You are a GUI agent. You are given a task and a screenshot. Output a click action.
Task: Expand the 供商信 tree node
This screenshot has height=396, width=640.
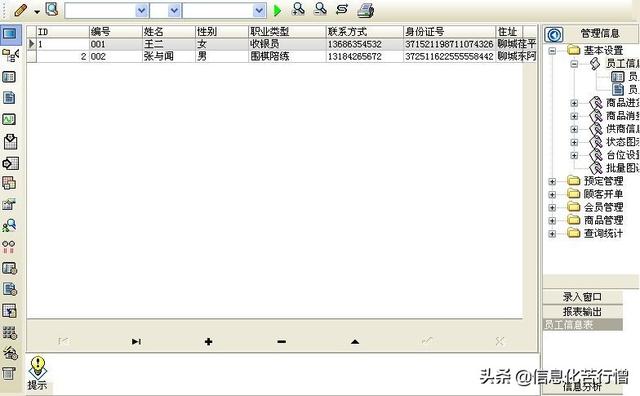click(574, 129)
